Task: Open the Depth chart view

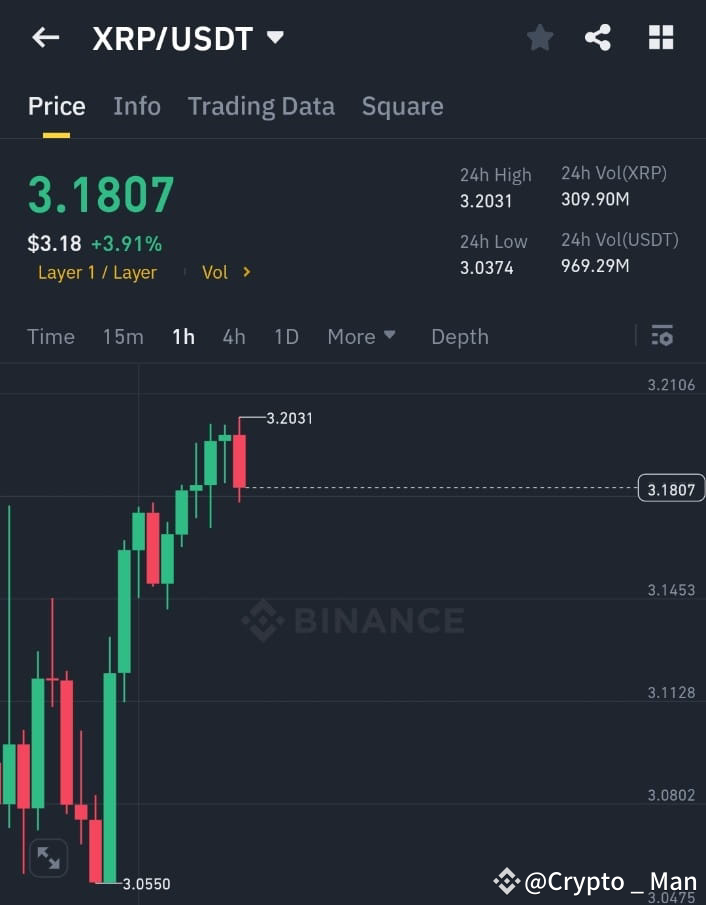Action: point(459,336)
